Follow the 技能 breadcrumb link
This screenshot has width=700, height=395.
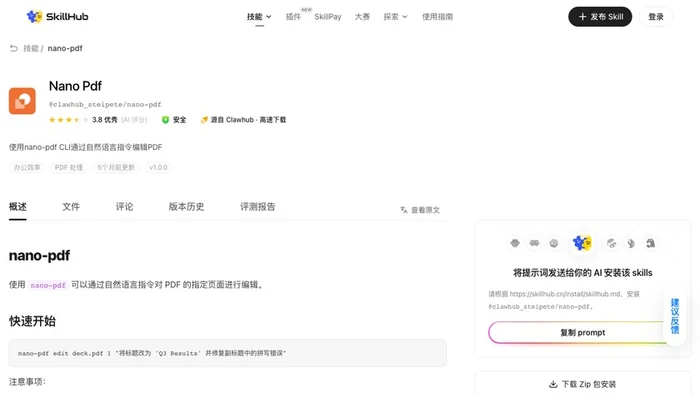(31, 48)
